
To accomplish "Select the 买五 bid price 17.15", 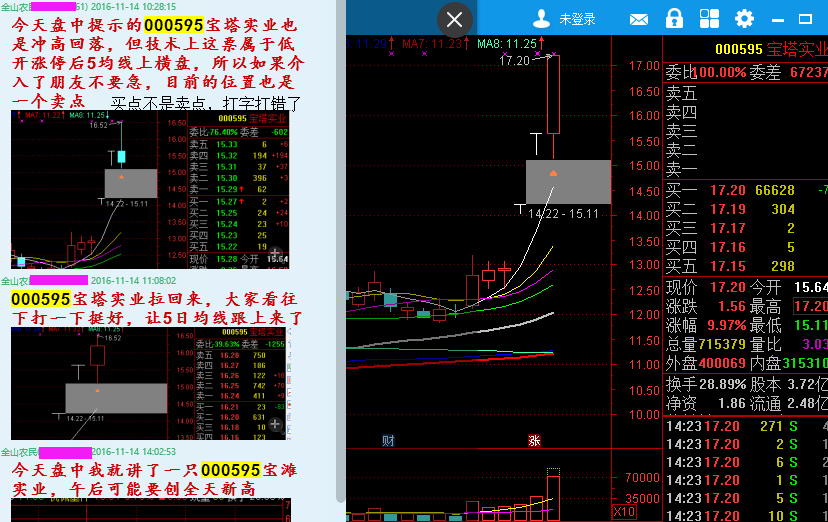I will [728, 267].
